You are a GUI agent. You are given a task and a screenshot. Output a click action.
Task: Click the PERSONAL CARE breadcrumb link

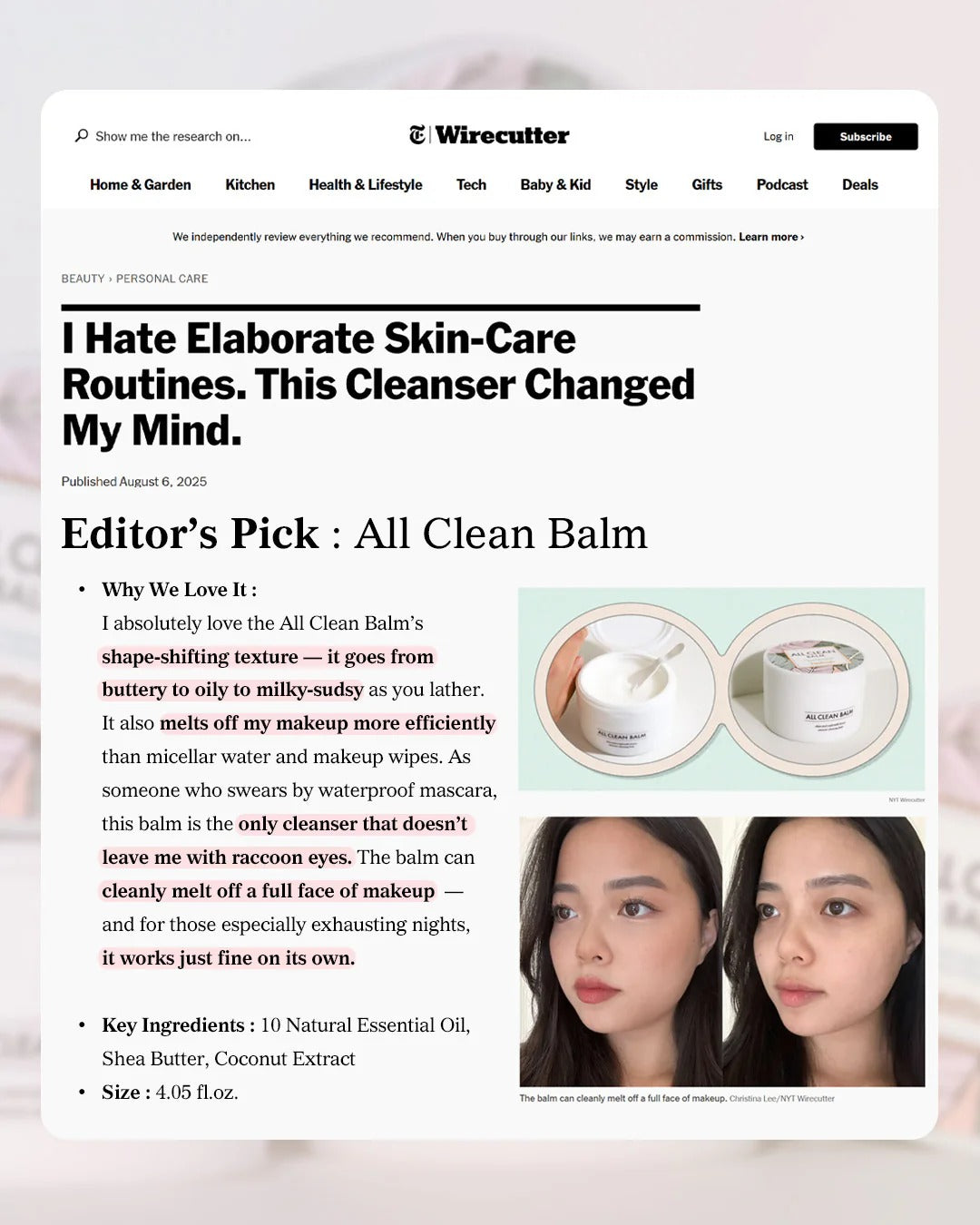click(162, 279)
